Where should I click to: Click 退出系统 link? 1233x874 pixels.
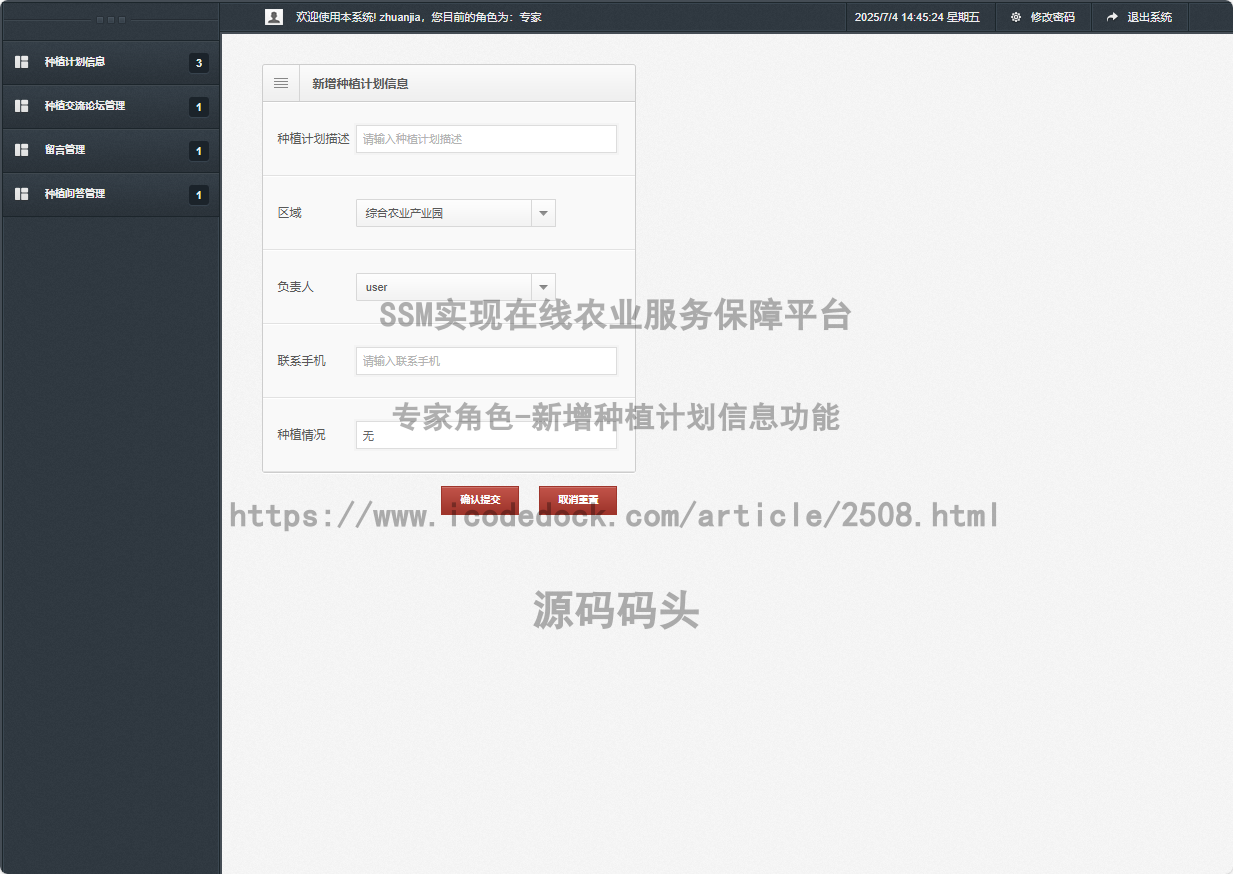[1150, 17]
